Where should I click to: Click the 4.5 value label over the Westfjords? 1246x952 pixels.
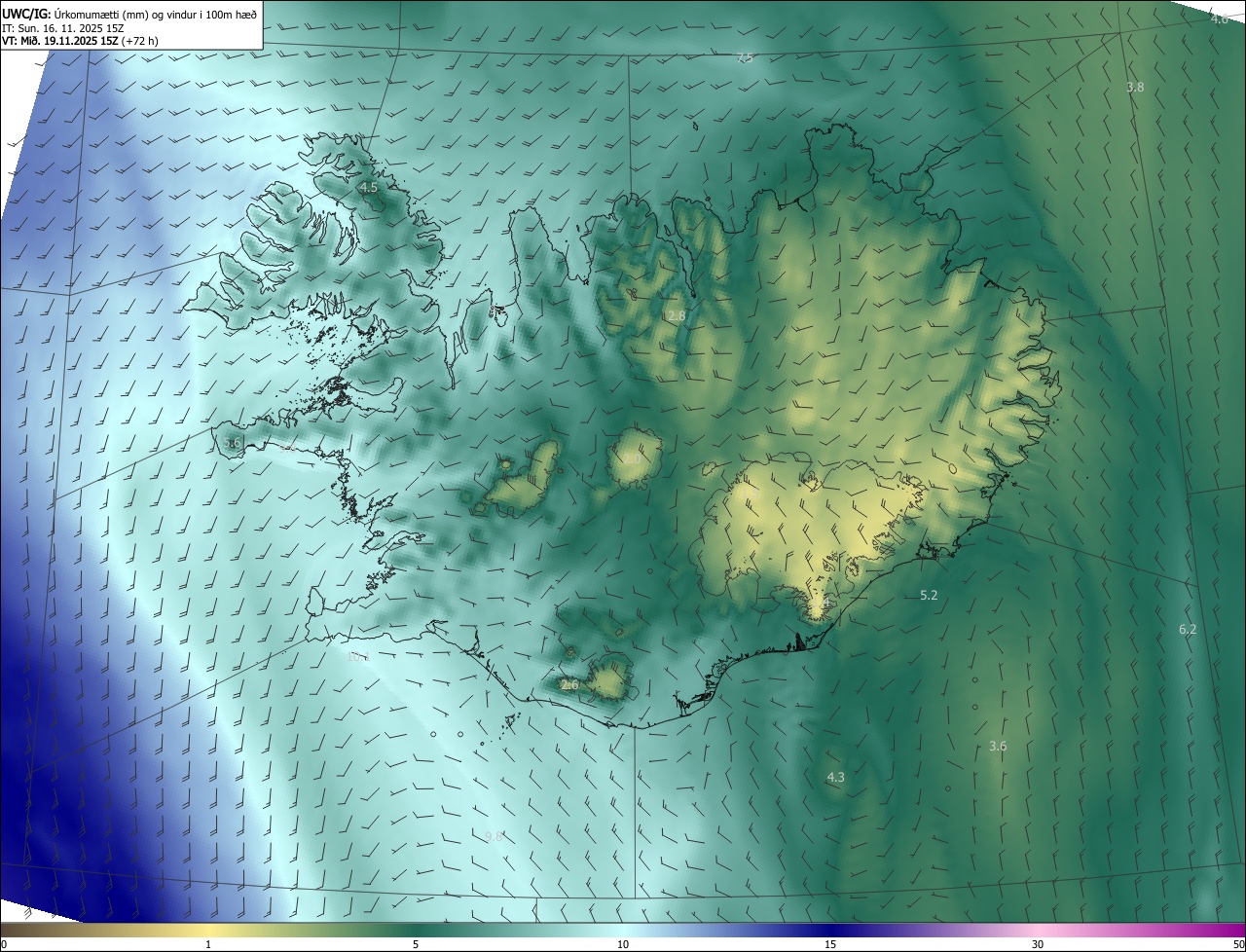pyautogui.click(x=368, y=187)
